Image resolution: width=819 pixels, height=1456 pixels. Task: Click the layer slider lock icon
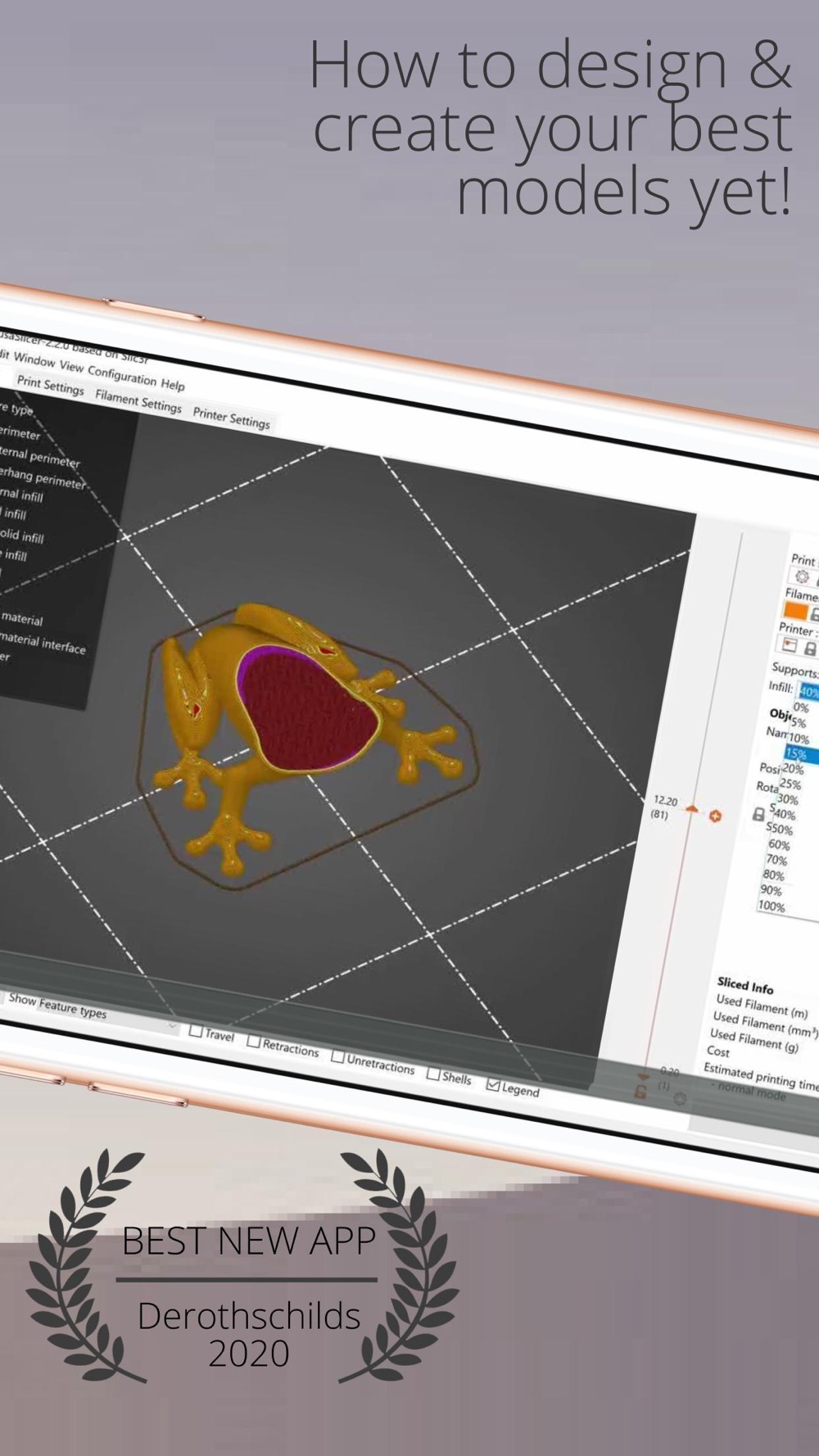tap(640, 1090)
